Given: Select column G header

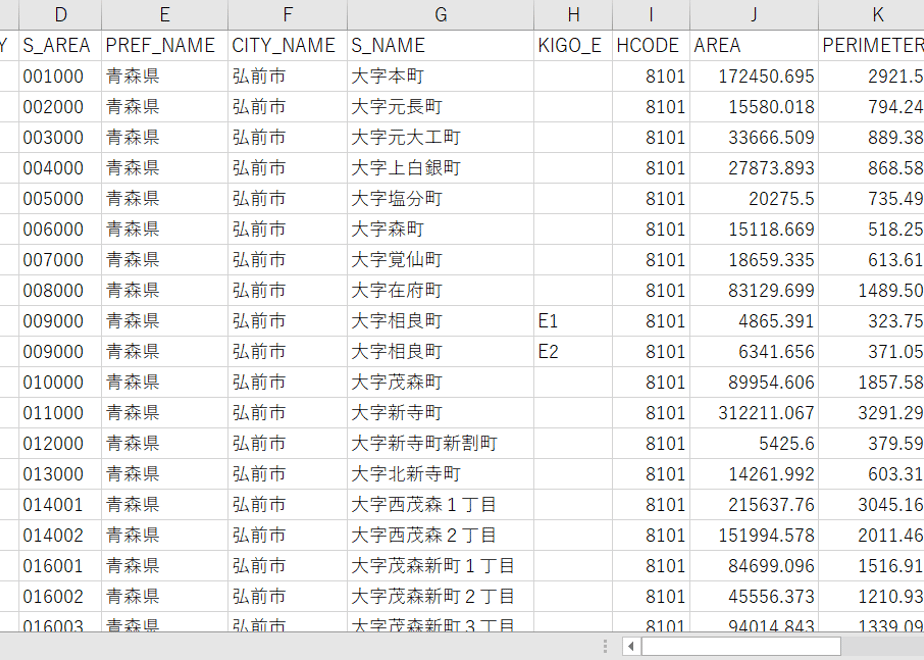Looking at the screenshot, I should point(440,15).
